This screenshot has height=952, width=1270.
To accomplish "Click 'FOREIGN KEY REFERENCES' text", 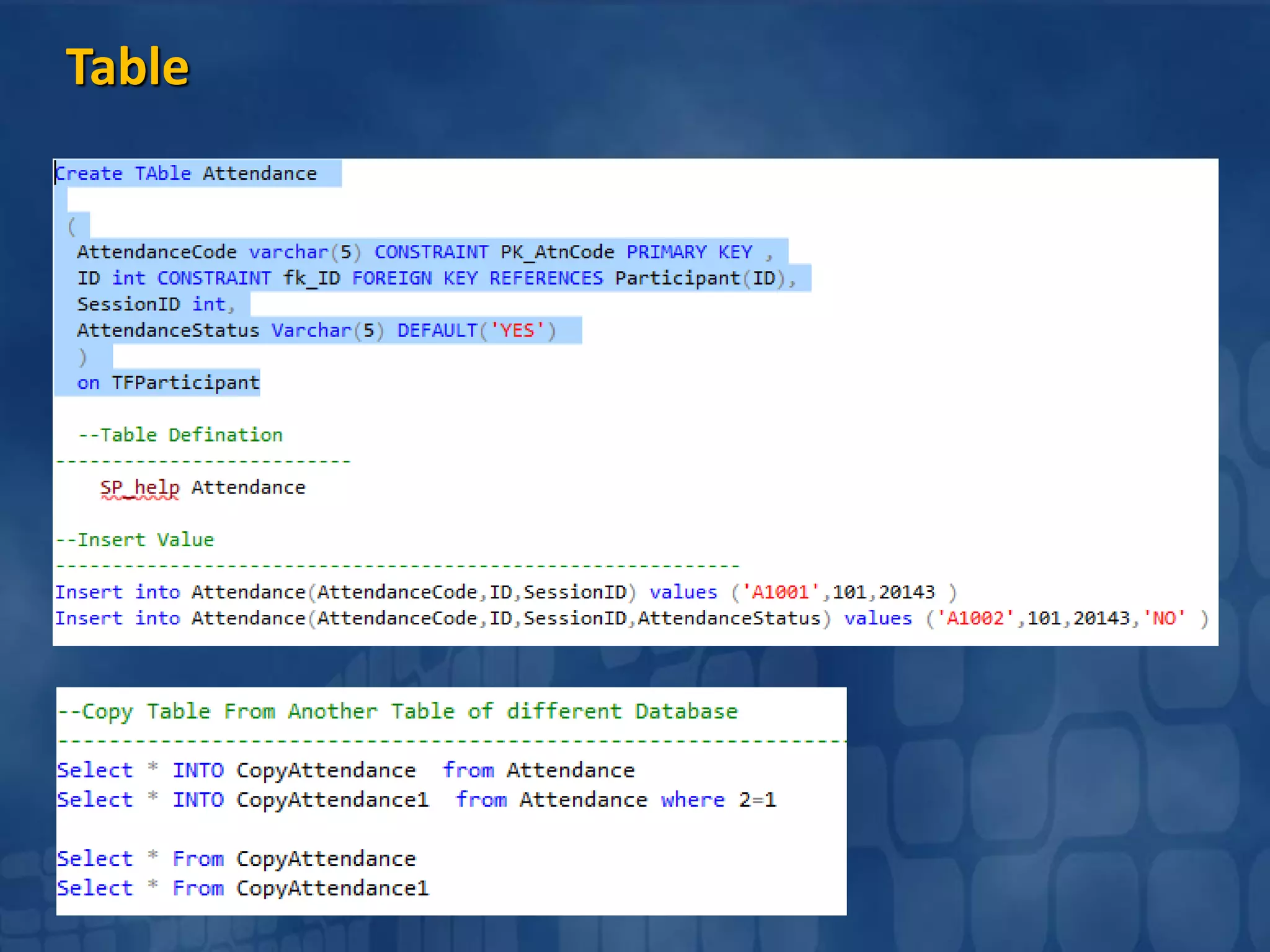I will point(477,278).
